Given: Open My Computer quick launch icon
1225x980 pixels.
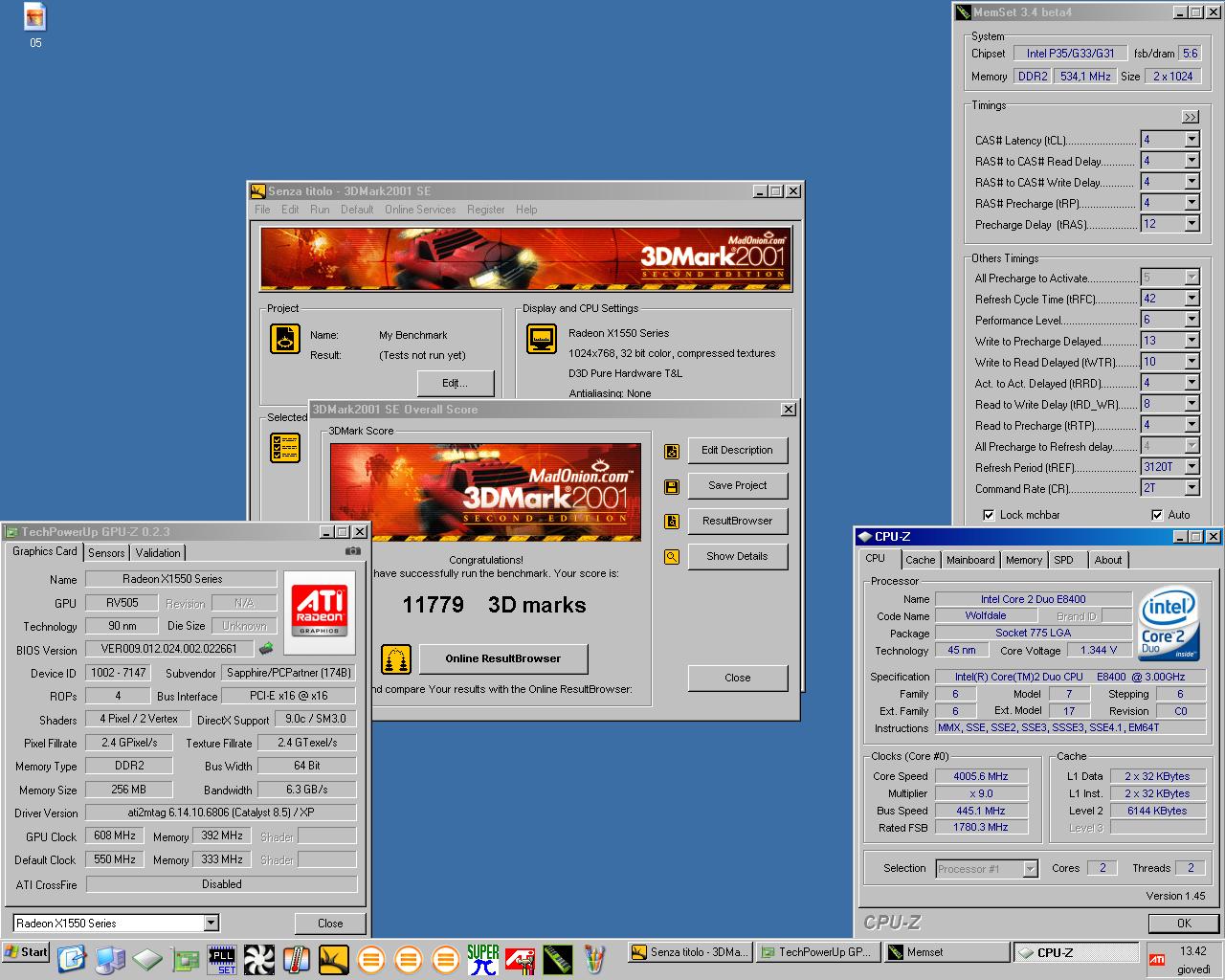Looking at the screenshot, I should (x=110, y=958).
